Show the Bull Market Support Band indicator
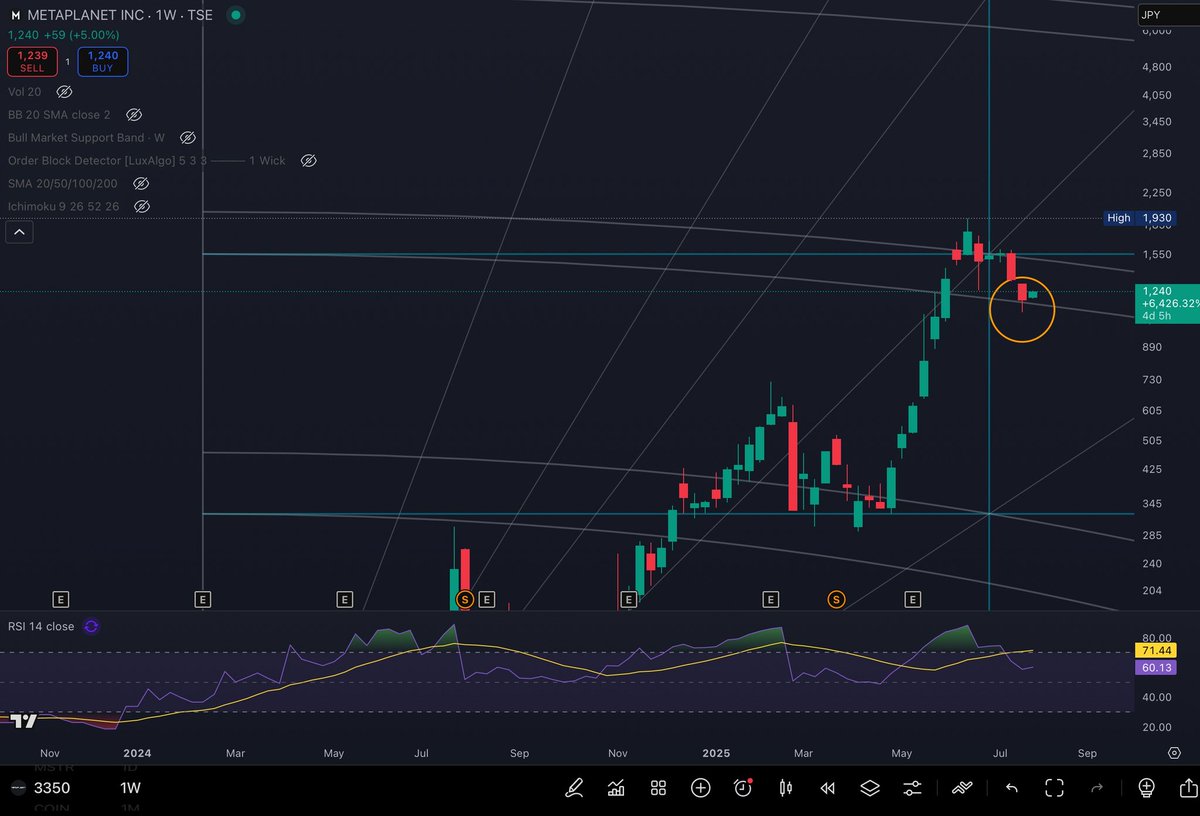This screenshot has width=1200, height=816. pos(187,137)
